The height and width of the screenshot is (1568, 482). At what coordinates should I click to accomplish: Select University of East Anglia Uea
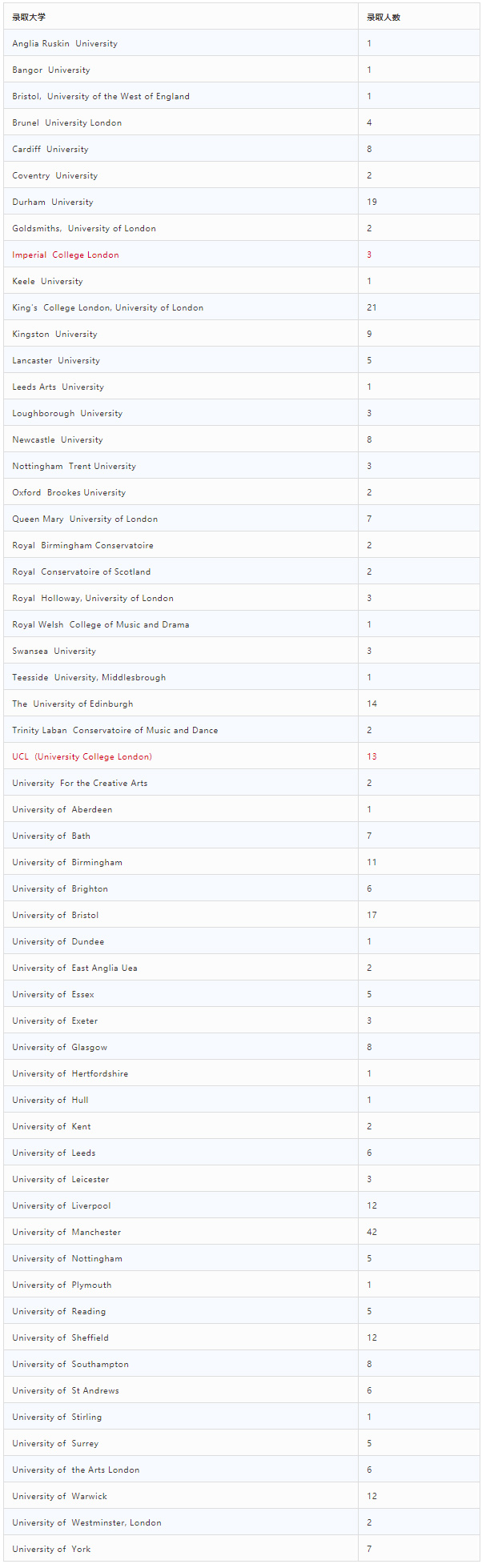[x=74, y=968]
